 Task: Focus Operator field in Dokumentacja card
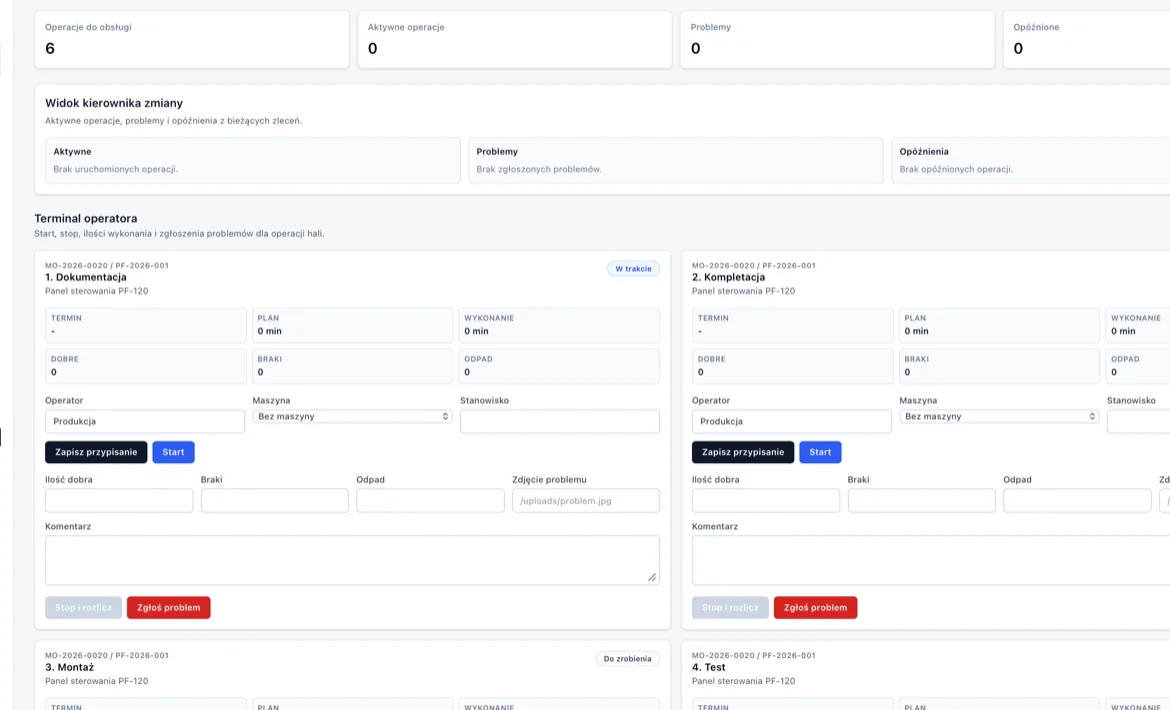click(x=145, y=421)
